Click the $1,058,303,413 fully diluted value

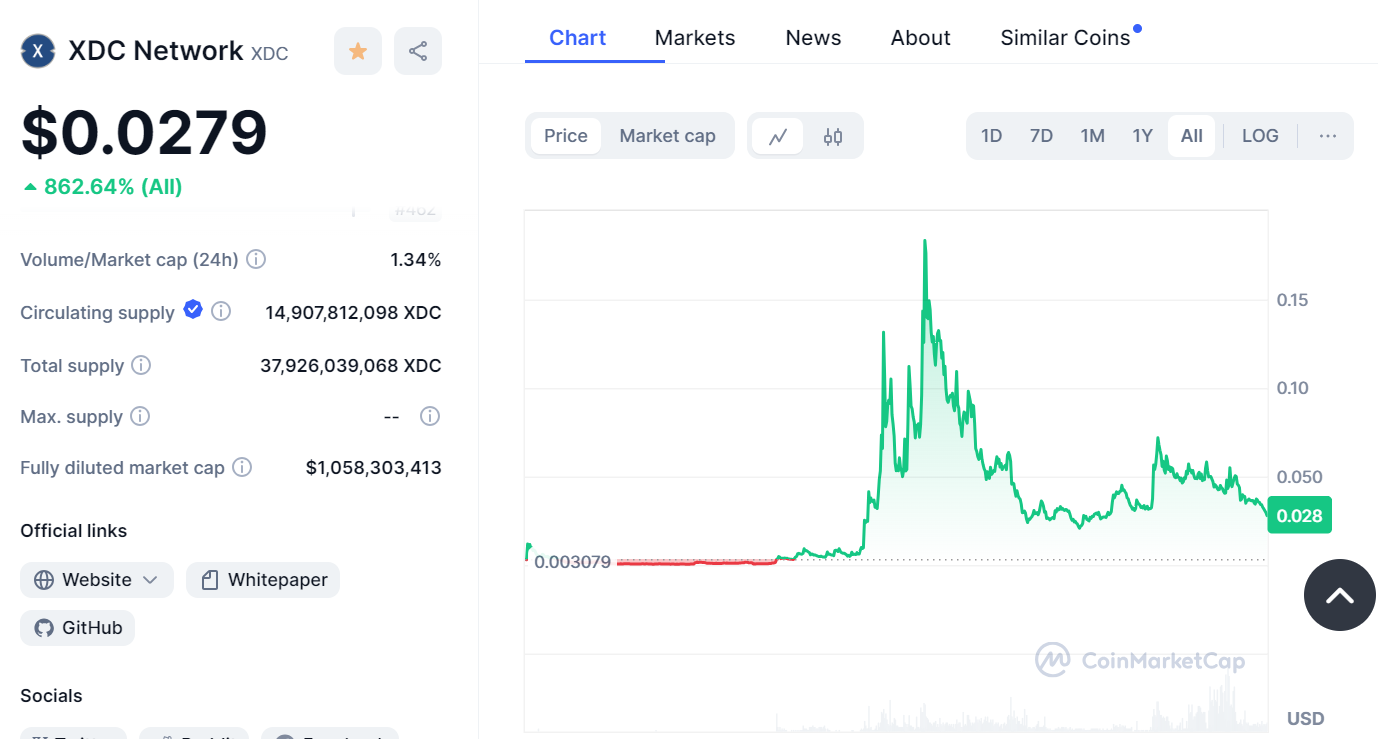pyautogui.click(x=374, y=468)
